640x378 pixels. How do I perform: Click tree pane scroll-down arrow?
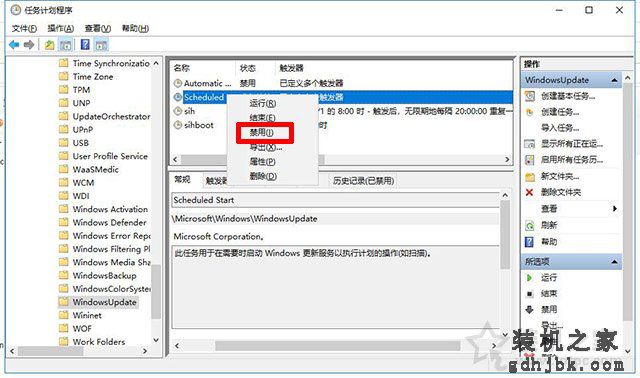156,340
